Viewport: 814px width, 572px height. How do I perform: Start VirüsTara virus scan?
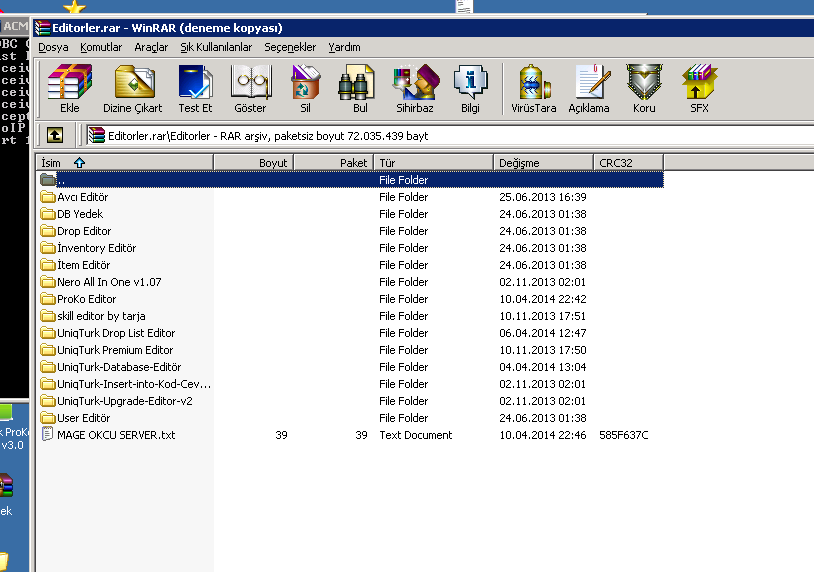534,88
